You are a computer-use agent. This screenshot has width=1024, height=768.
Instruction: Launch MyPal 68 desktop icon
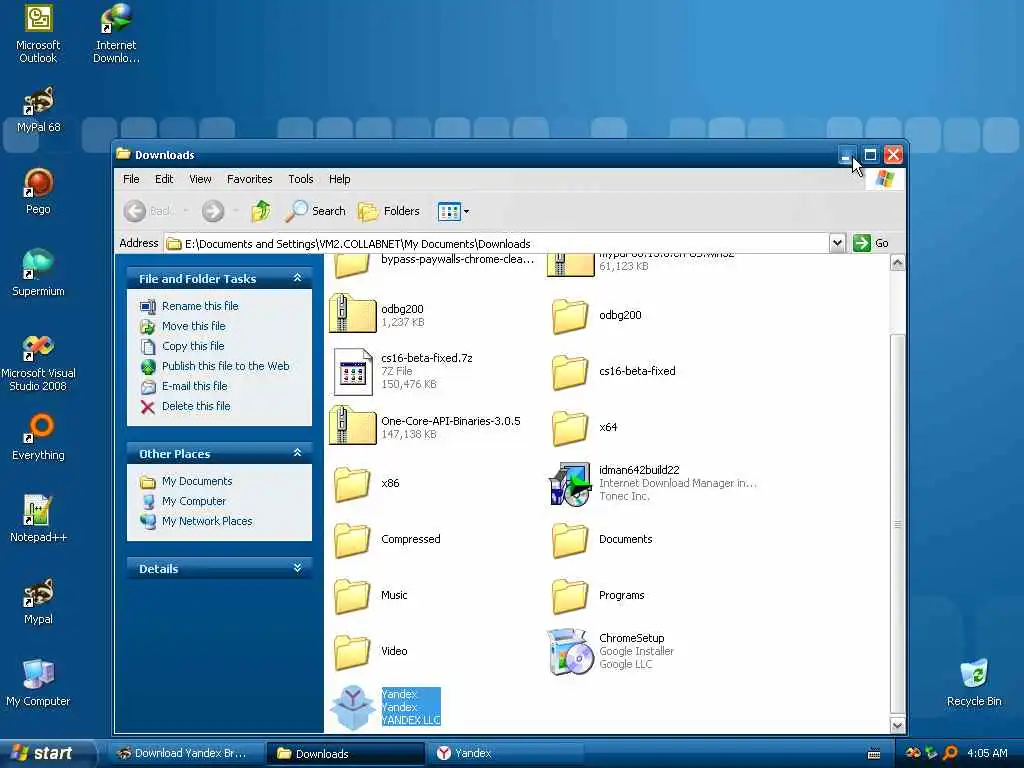click(x=38, y=110)
